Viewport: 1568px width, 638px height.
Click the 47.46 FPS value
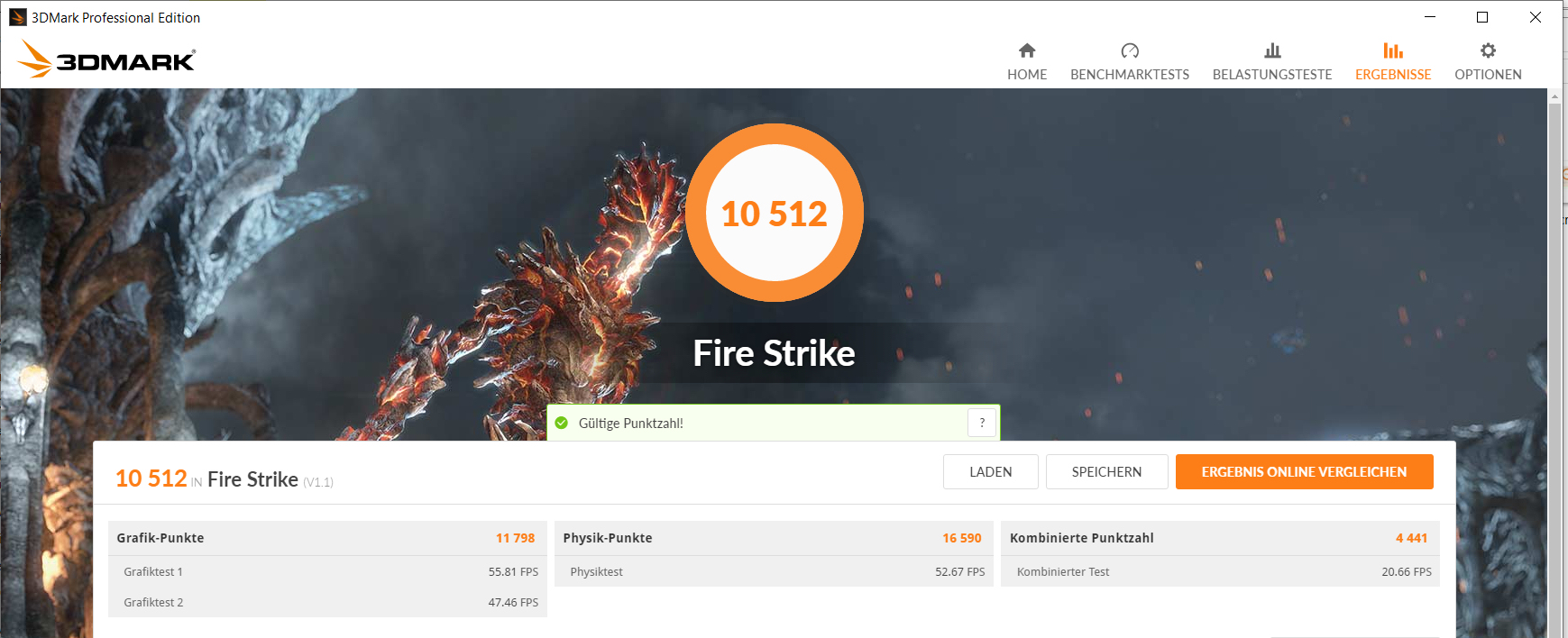pyautogui.click(x=513, y=602)
